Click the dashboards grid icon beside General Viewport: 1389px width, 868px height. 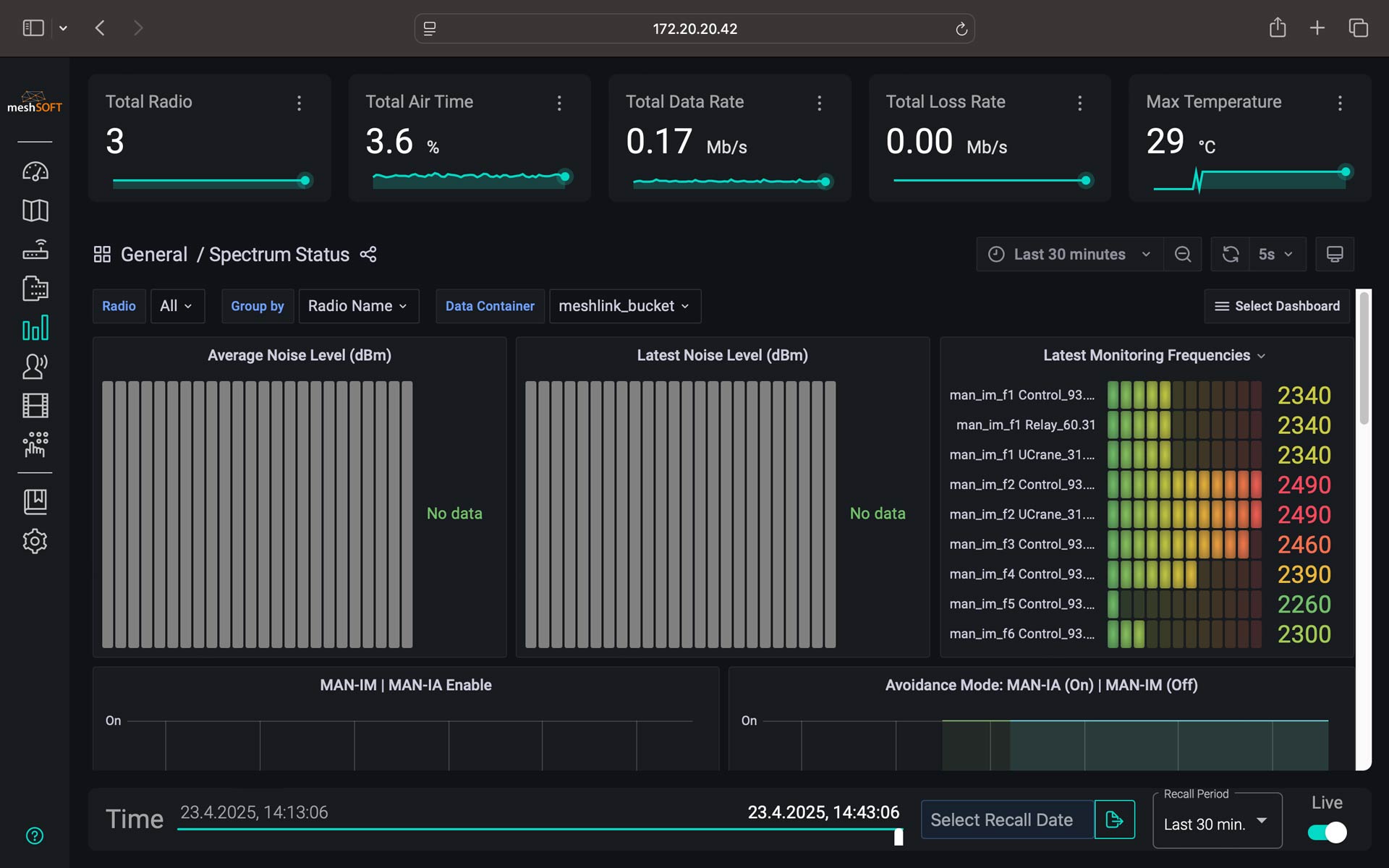point(102,255)
